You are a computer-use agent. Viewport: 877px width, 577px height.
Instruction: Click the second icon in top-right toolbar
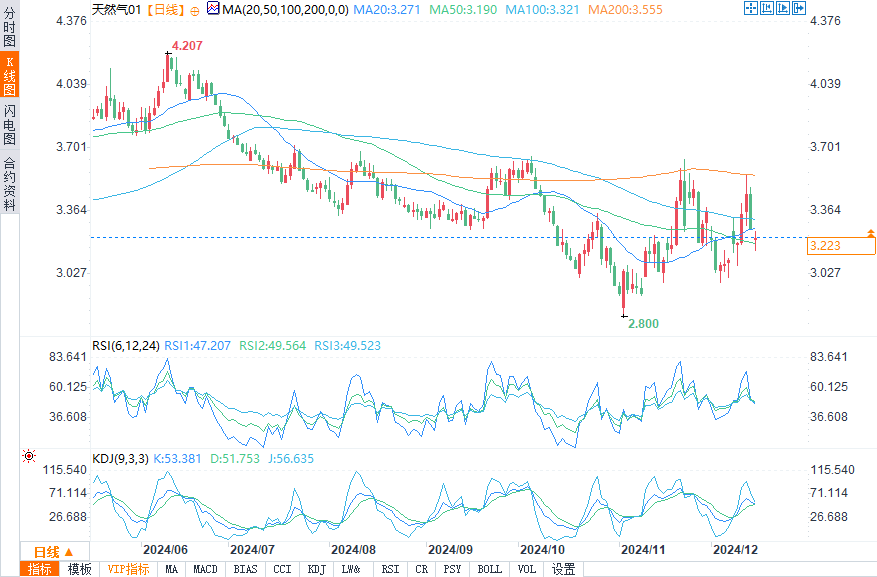coord(766,9)
